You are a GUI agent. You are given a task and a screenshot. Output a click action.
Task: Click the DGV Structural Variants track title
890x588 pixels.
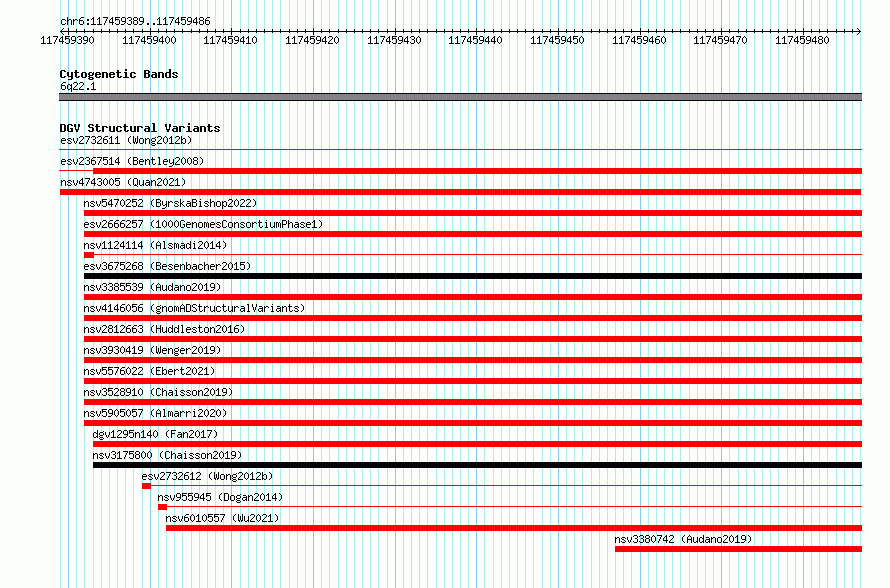pyautogui.click(x=140, y=128)
